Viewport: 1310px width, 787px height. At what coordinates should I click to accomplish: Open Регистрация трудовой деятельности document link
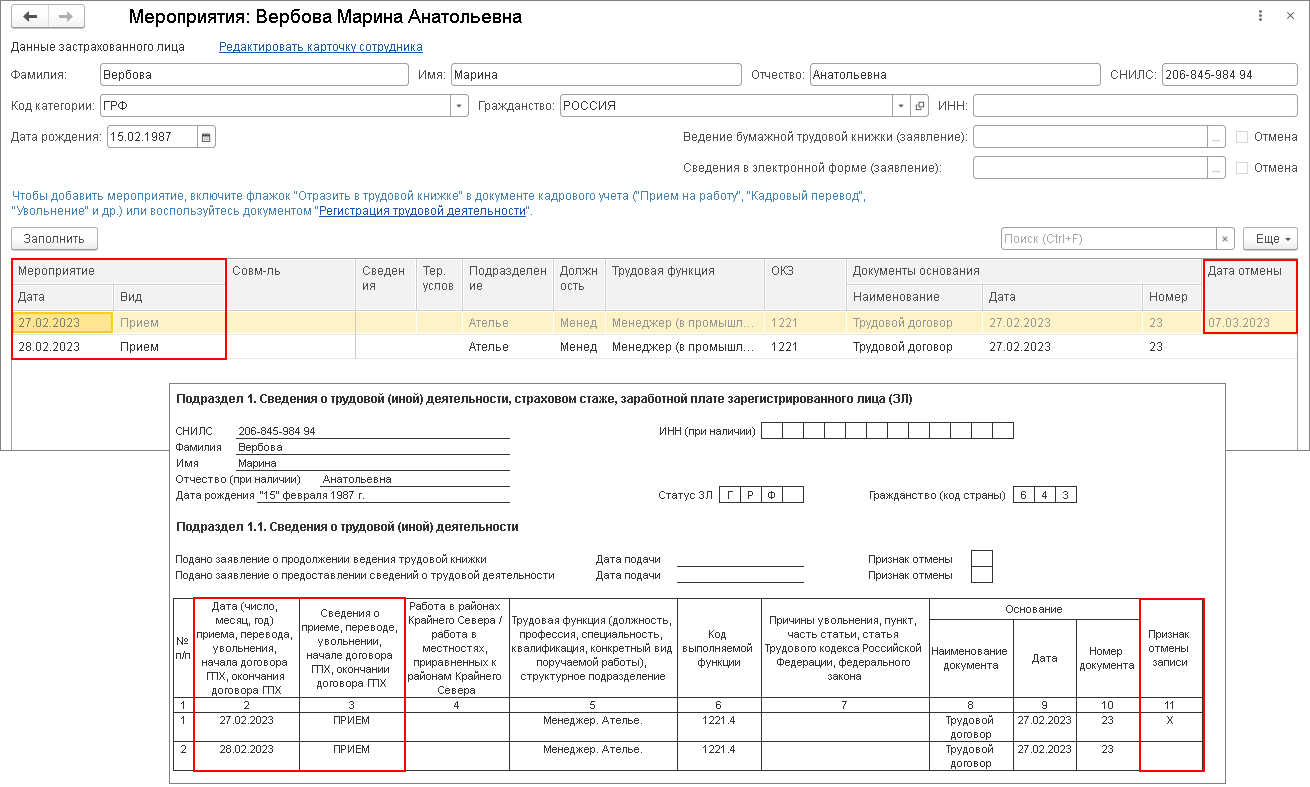click(x=422, y=211)
